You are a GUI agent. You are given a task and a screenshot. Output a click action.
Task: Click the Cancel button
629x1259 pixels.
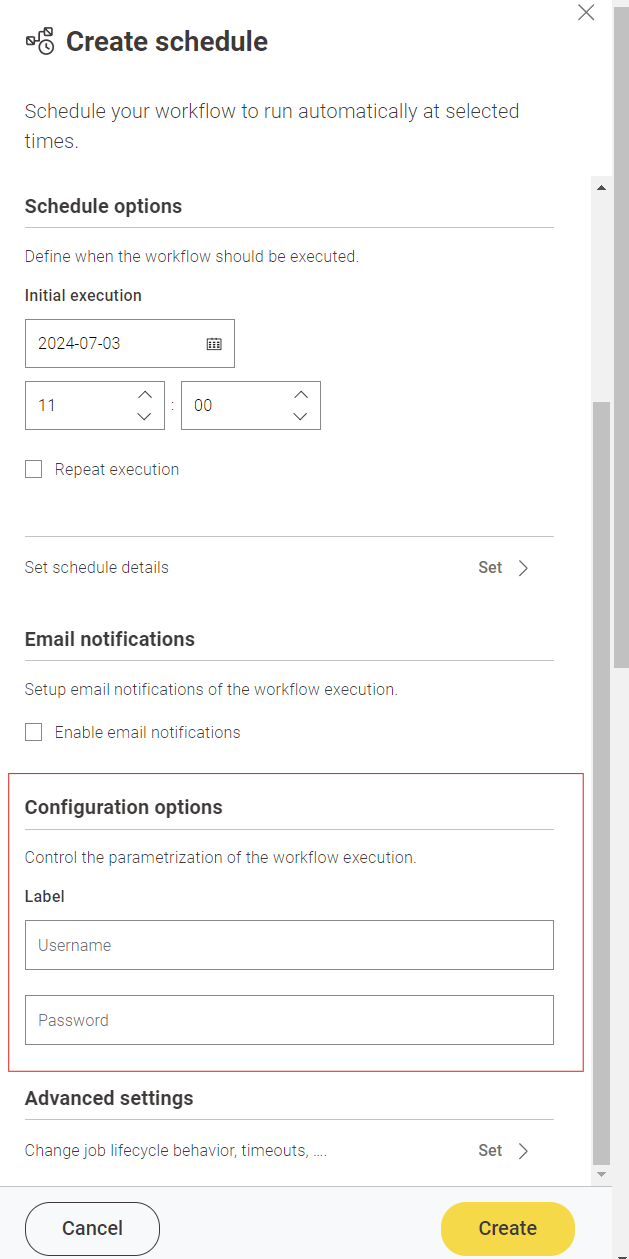click(92, 1228)
